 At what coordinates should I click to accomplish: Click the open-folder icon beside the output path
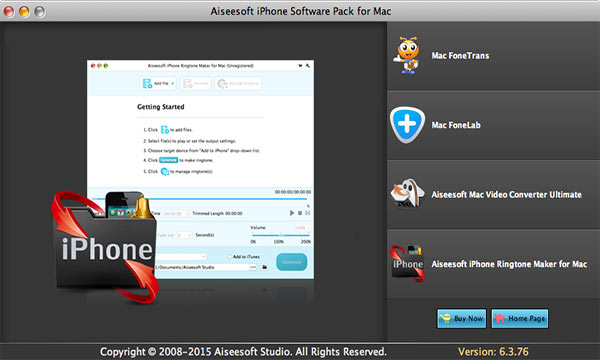pos(264,267)
